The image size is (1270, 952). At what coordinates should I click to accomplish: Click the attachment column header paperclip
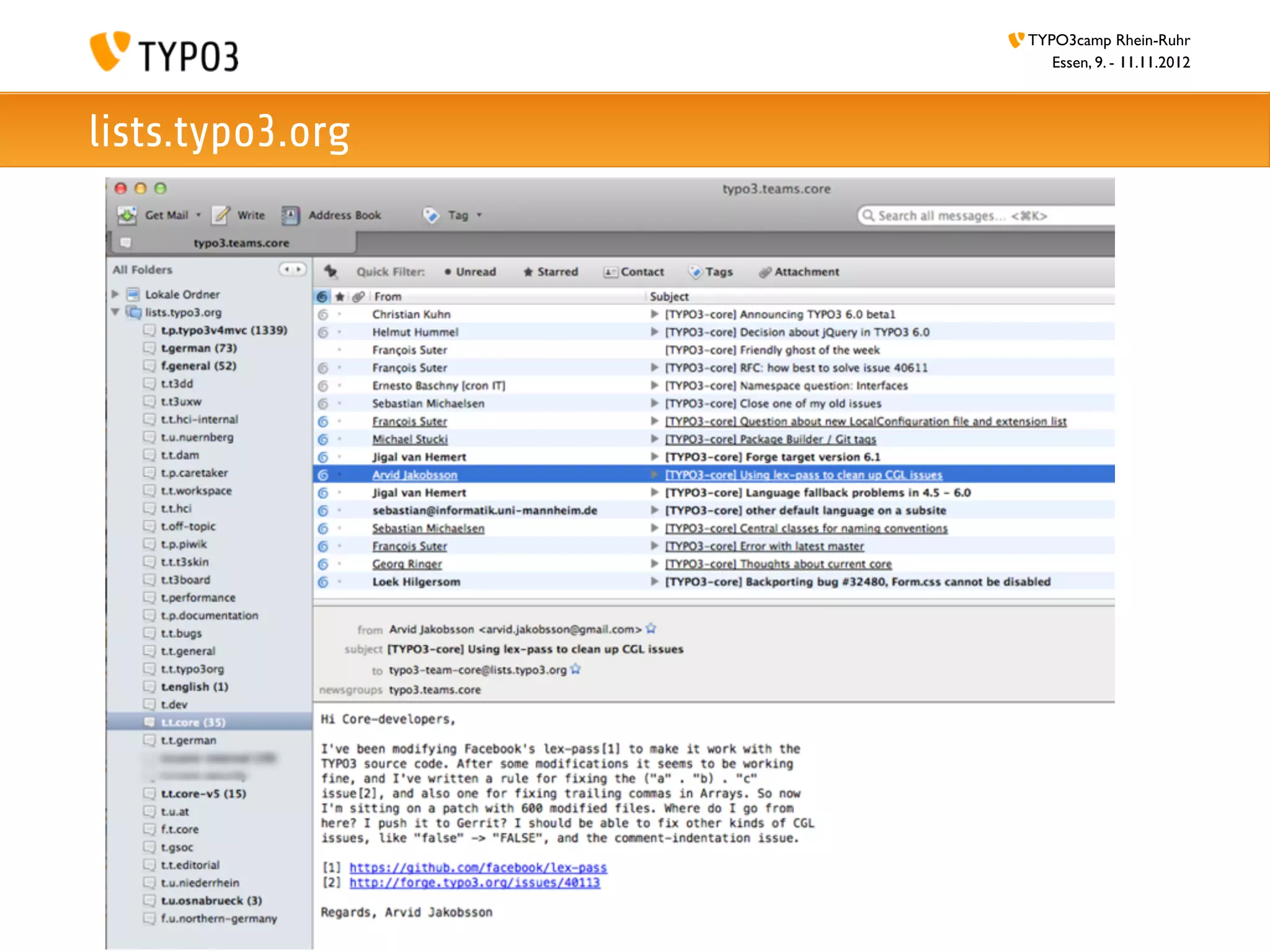pyautogui.click(x=358, y=296)
